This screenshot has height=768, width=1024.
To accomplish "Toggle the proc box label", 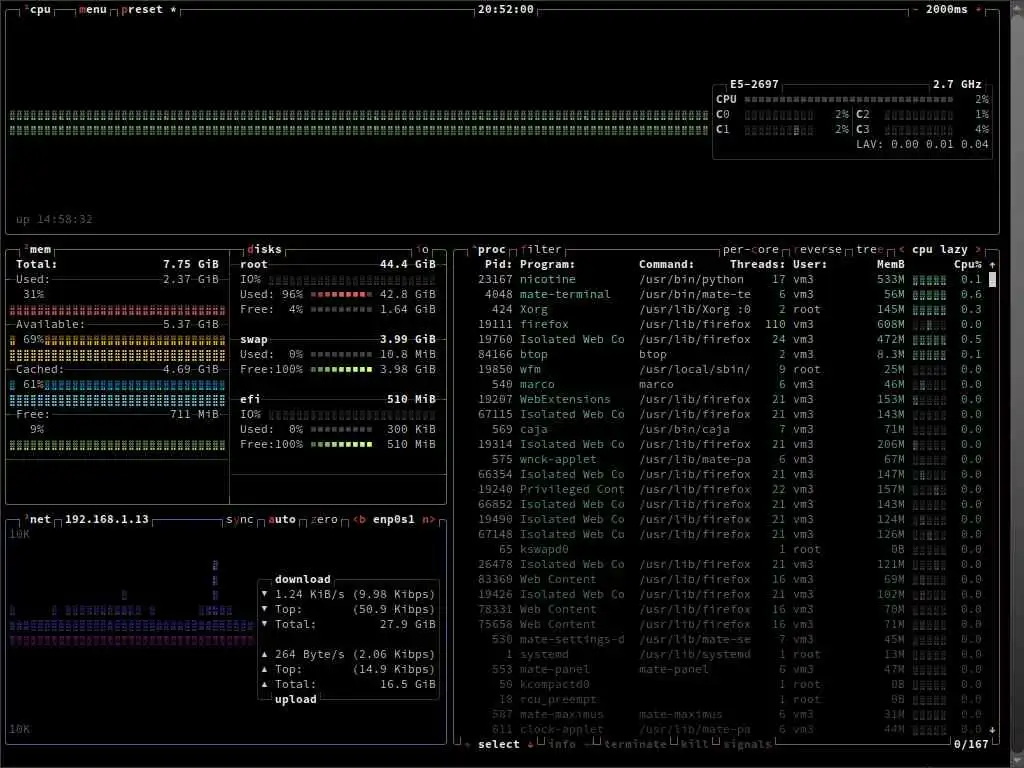I will 490,249.
